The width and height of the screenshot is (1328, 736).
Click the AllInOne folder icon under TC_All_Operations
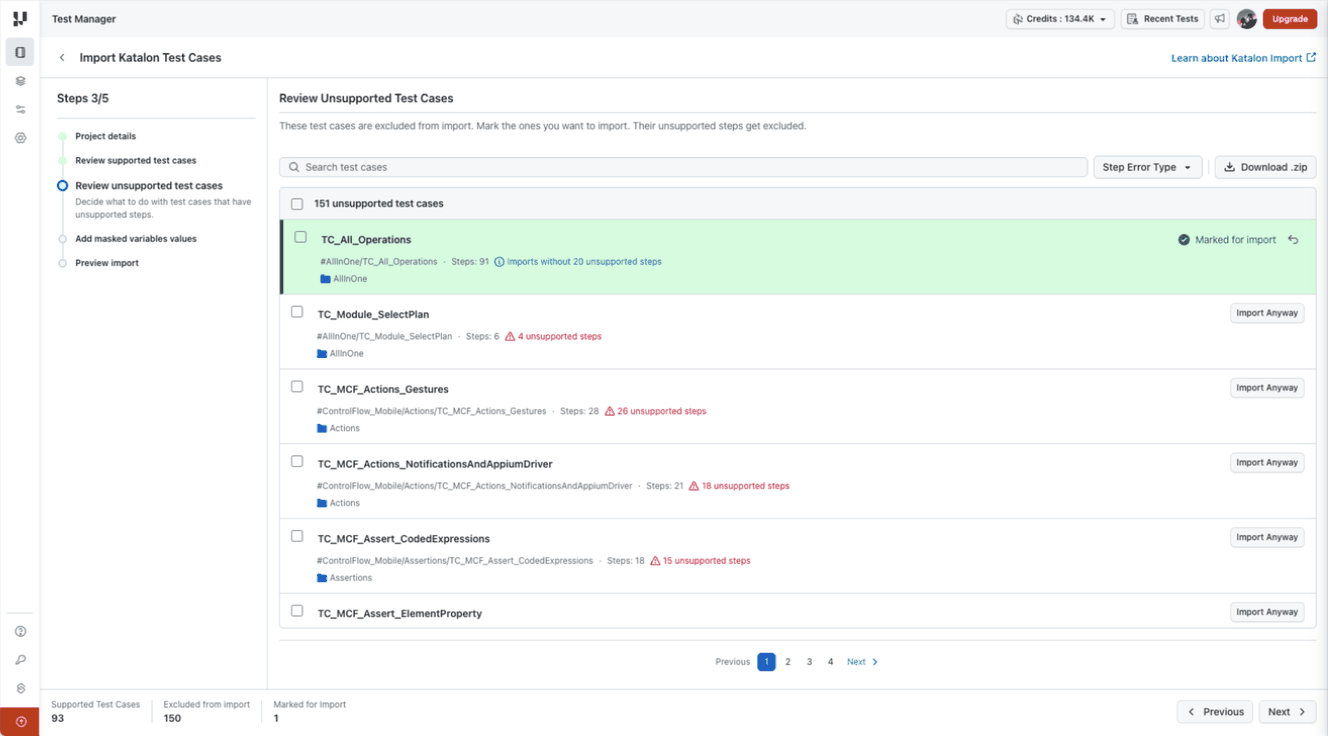coord(325,279)
